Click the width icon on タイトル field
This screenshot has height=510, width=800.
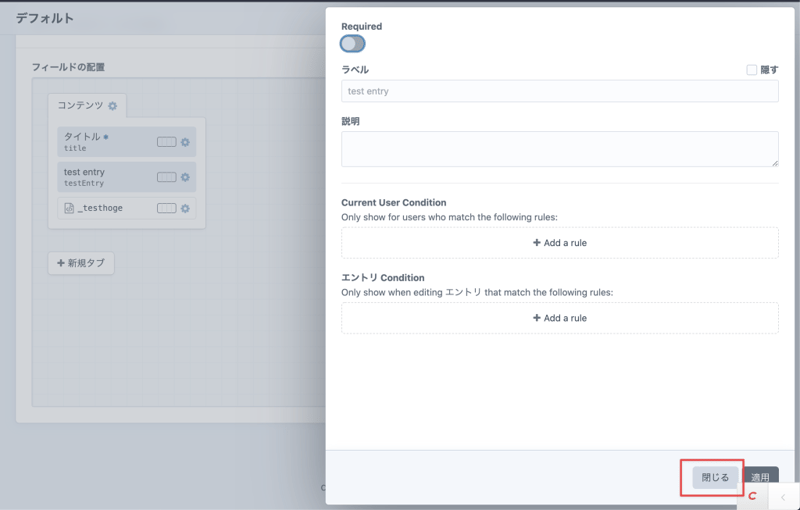tap(166, 142)
